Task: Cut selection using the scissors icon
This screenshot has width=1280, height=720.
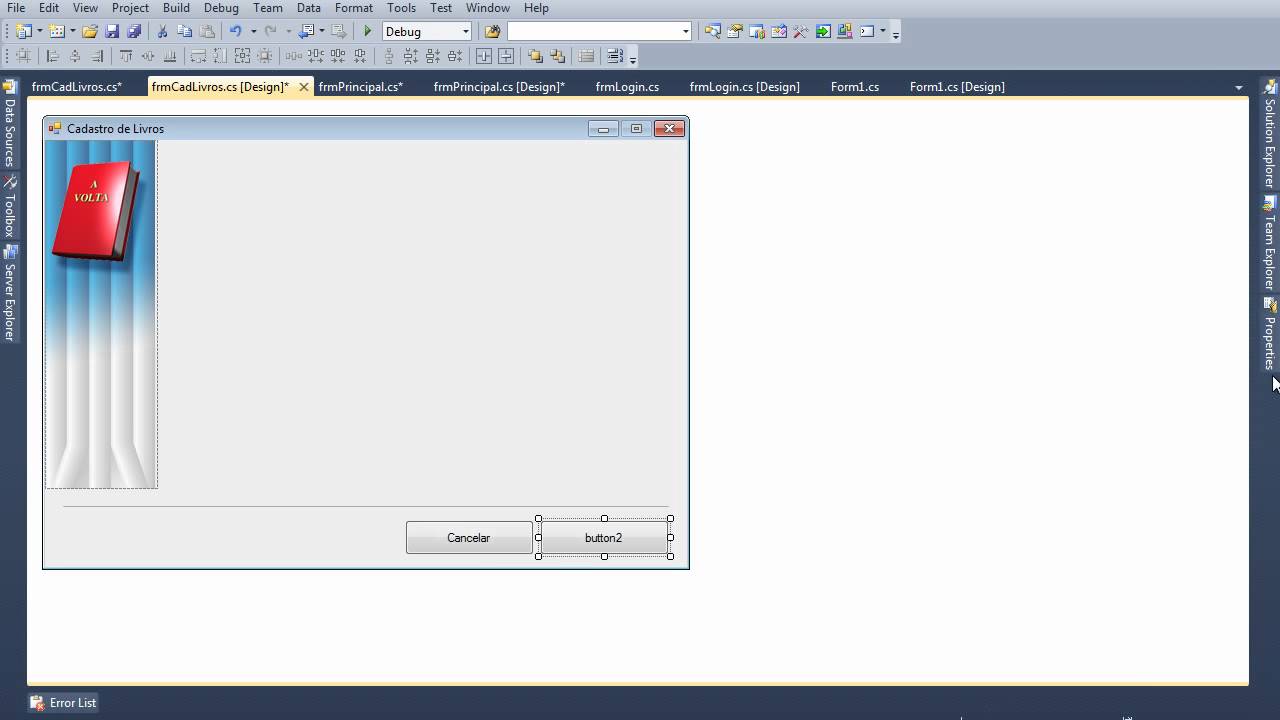Action: tap(162, 31)
